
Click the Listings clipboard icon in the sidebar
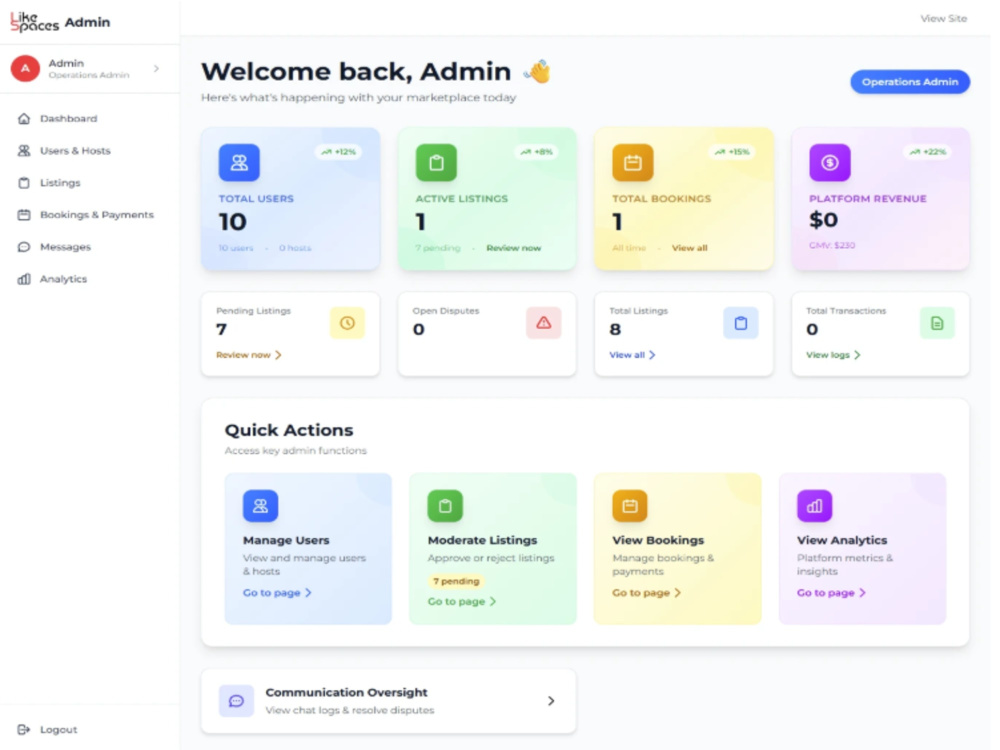(24, 182)
